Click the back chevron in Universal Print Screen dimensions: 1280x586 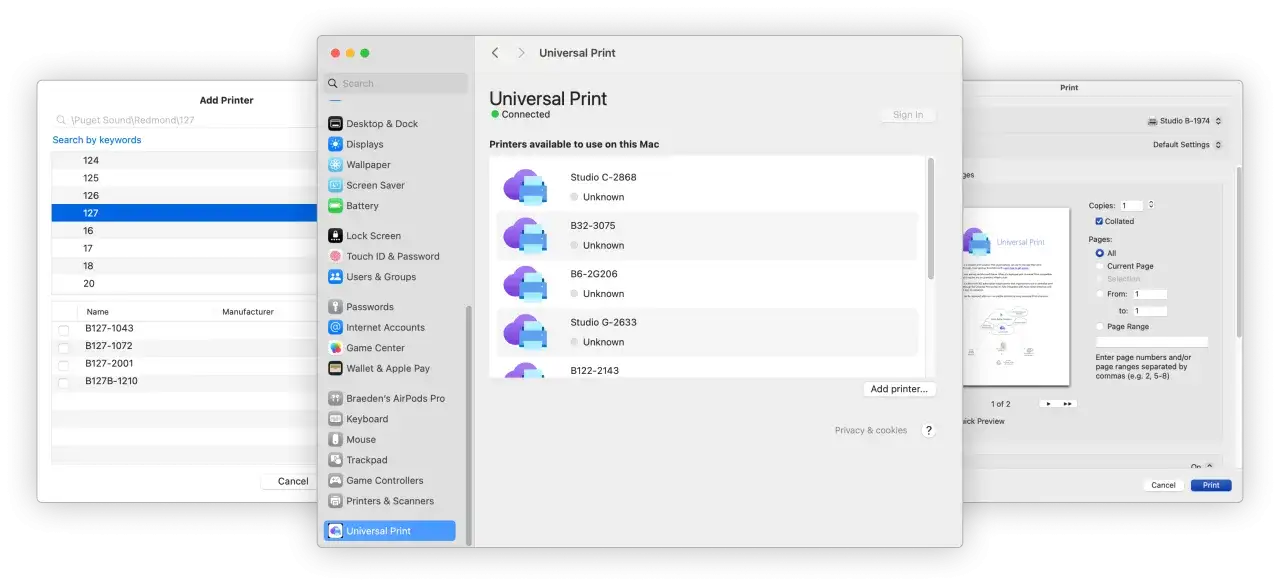click(495, 53)
